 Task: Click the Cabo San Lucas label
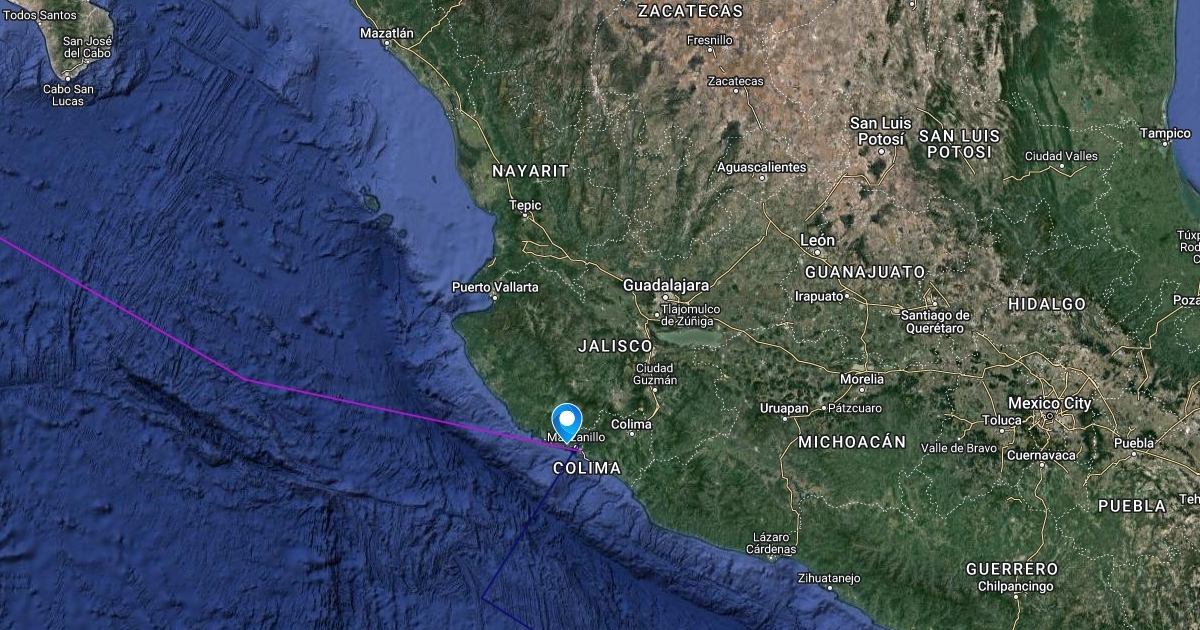pos(69,95)
